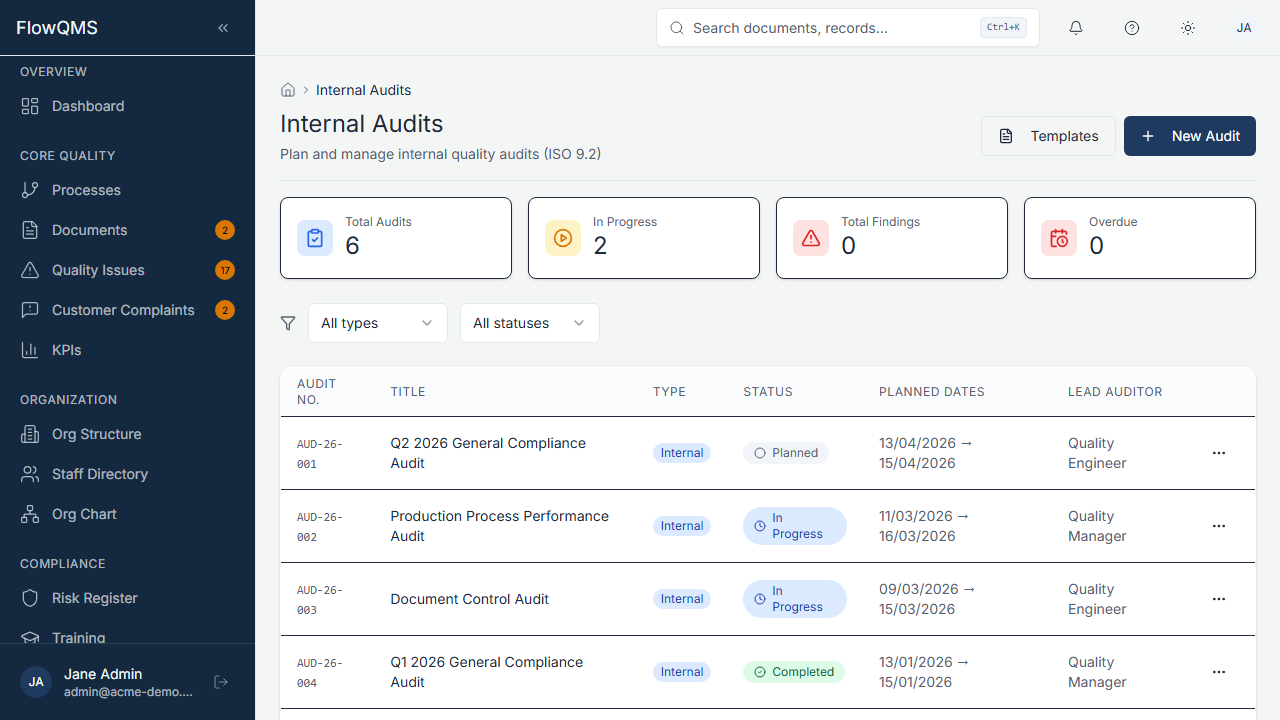
Task: Toggle light/dark theme with the sun icon
Action: point(1188,28)
